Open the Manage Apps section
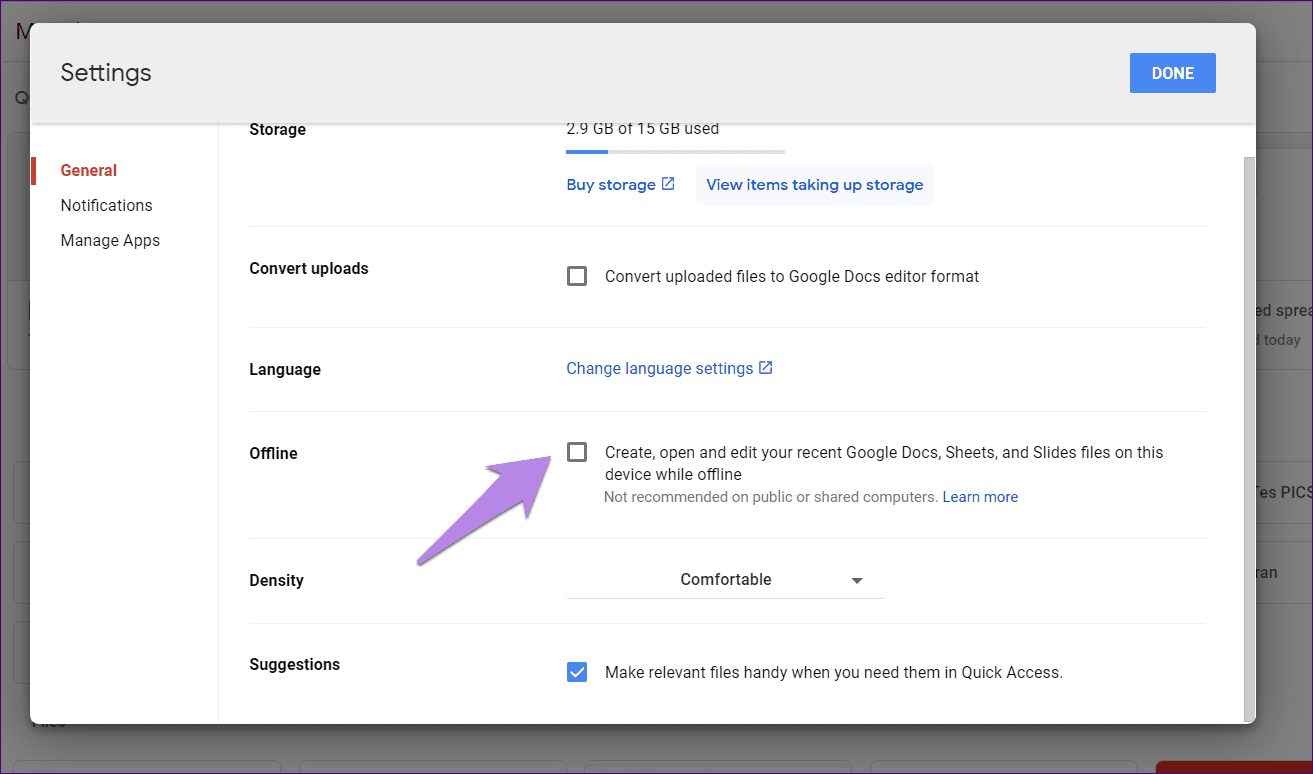Image resolution: width=1313 pixels, height=774 pixels. click(x=110, y=240)
